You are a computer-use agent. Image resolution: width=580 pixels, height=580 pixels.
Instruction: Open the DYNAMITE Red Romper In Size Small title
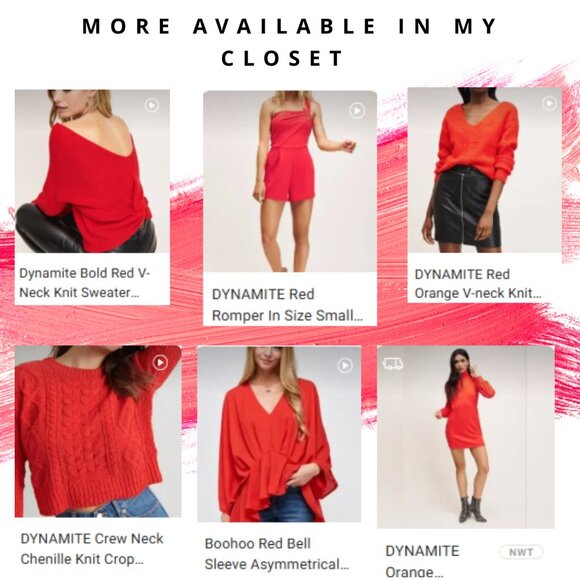[287, 305]
